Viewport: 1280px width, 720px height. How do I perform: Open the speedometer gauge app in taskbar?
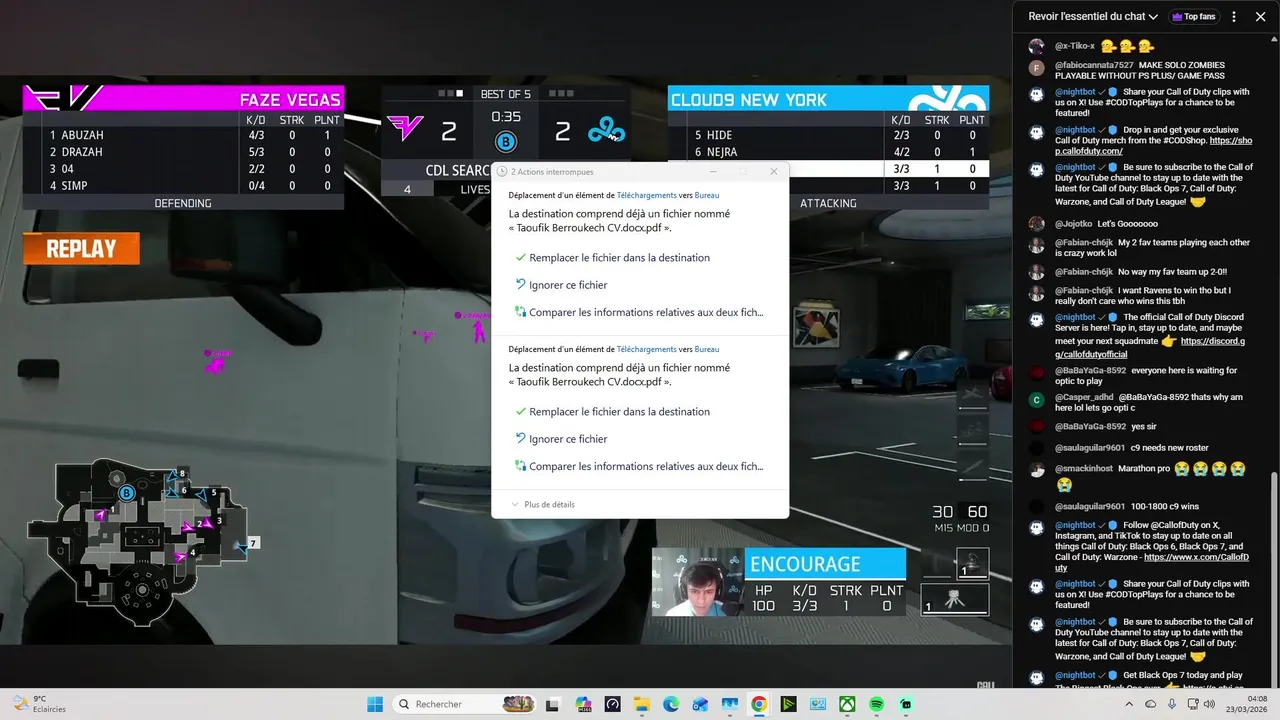click(613, 704)
